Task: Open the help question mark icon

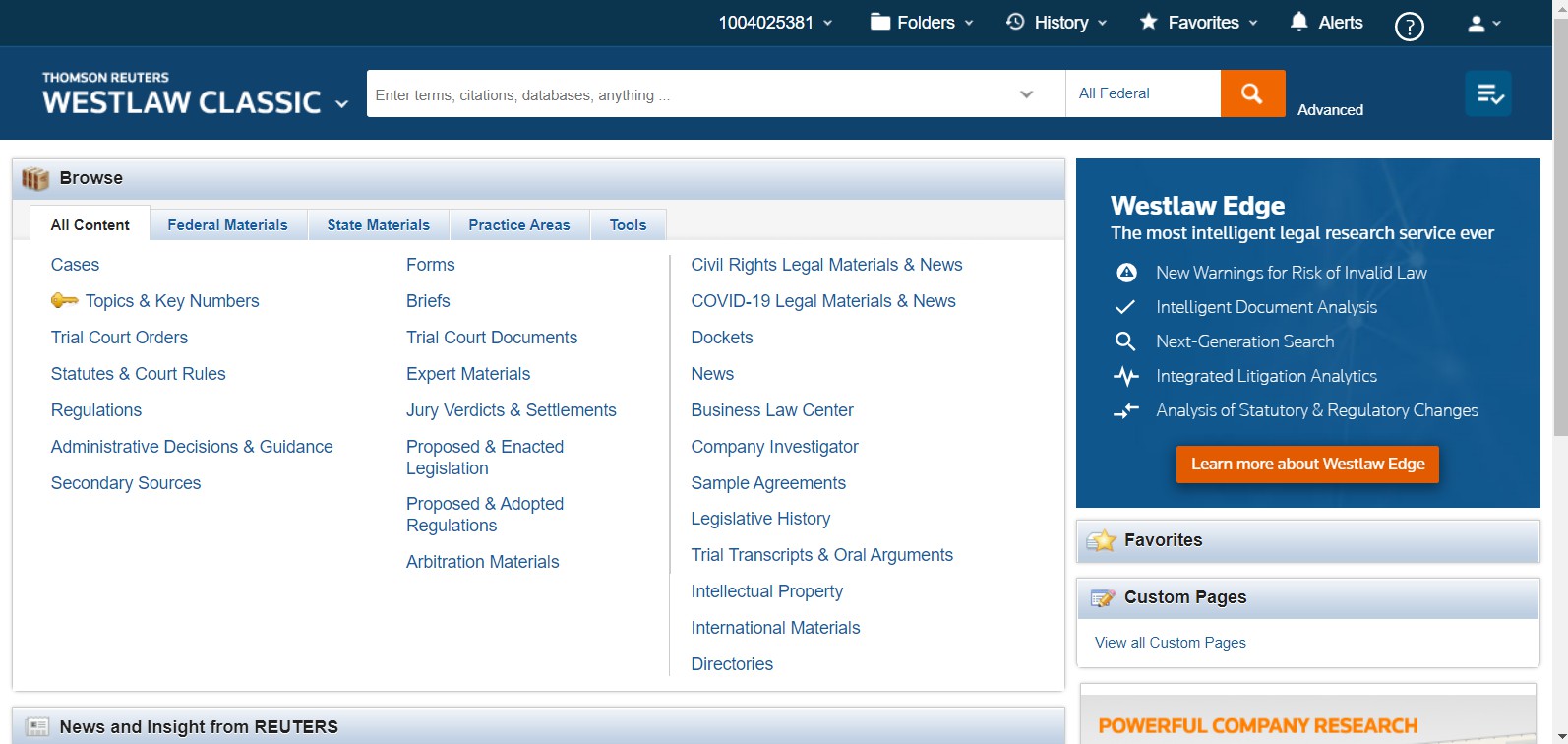Action: tap(1409, 26)
